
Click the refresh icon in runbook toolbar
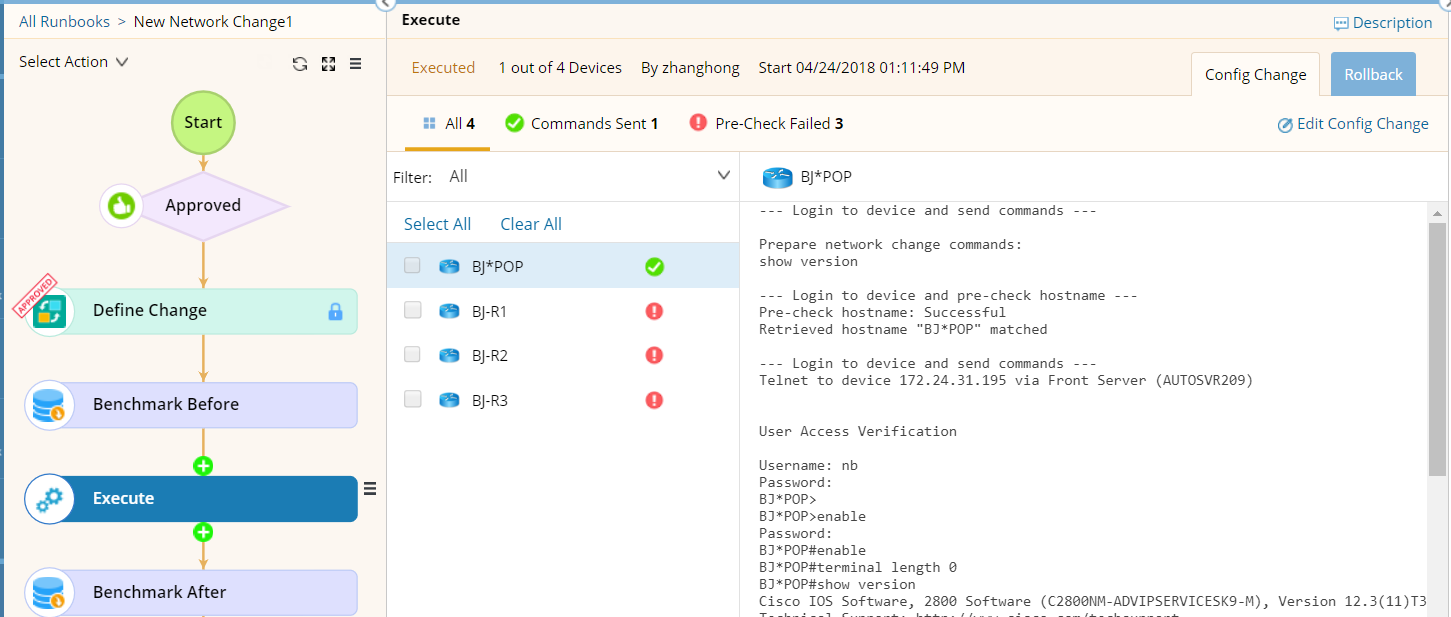(300, 64)
